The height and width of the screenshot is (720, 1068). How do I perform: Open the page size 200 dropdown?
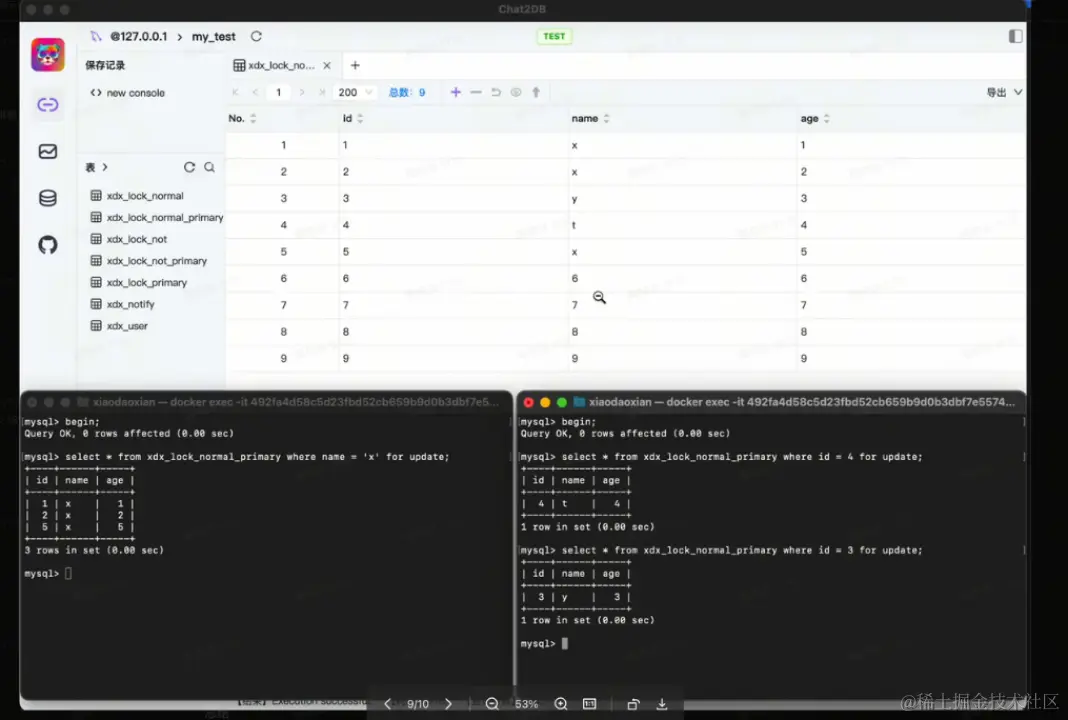(x=356, y=92)
